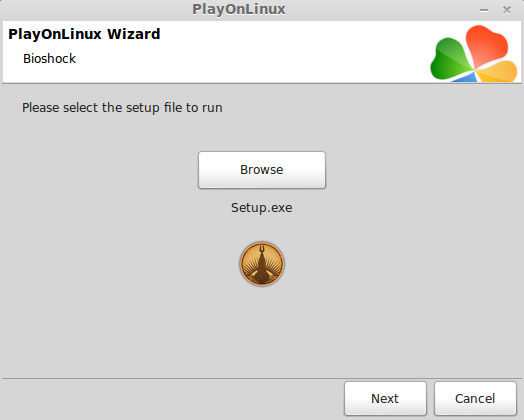Click the blue petal of the logo
The height and width of the screenshot is (420, 524).
point(465,78)
